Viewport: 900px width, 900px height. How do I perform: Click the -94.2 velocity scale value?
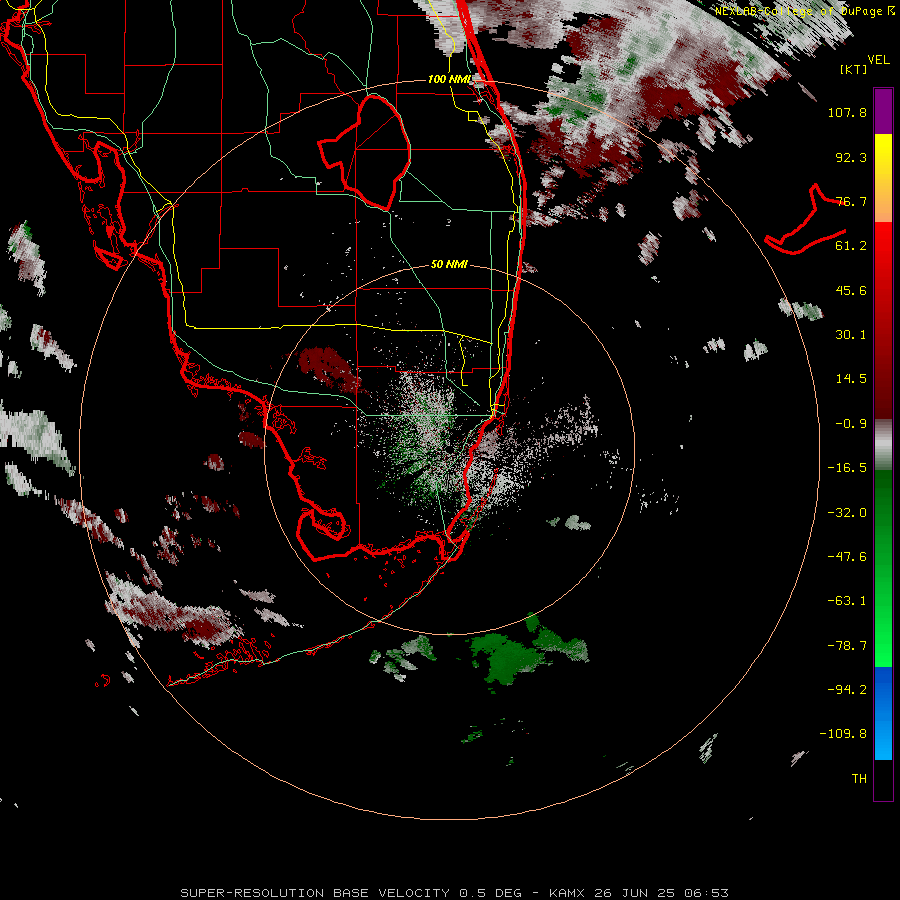[847, 689]
